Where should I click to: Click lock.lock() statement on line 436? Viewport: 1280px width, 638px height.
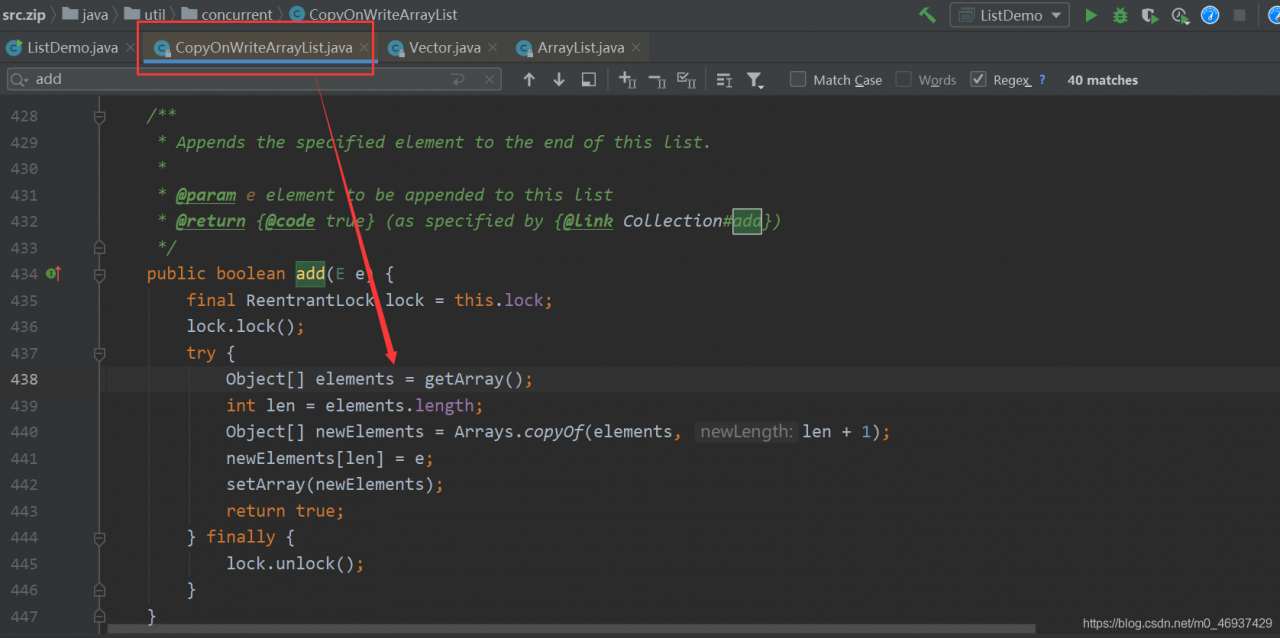tap(245, 326)
